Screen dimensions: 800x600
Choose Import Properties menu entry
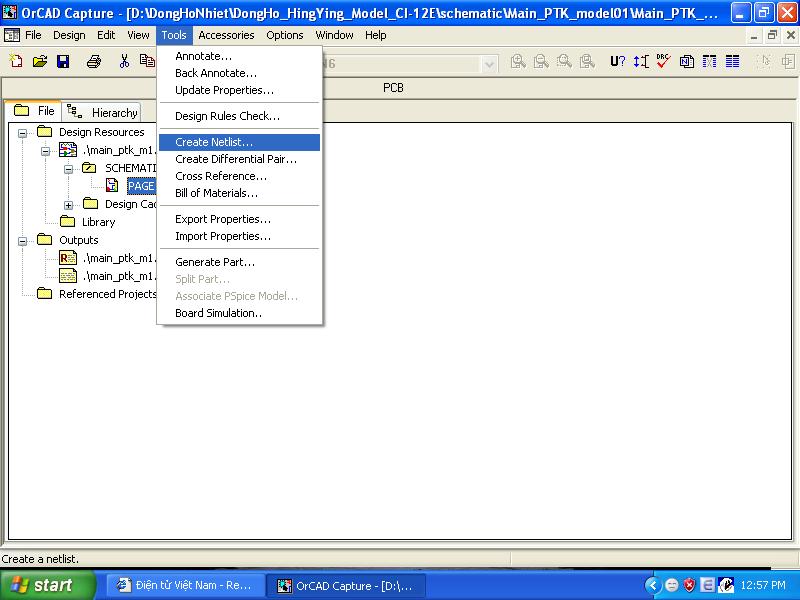[239, 236]
